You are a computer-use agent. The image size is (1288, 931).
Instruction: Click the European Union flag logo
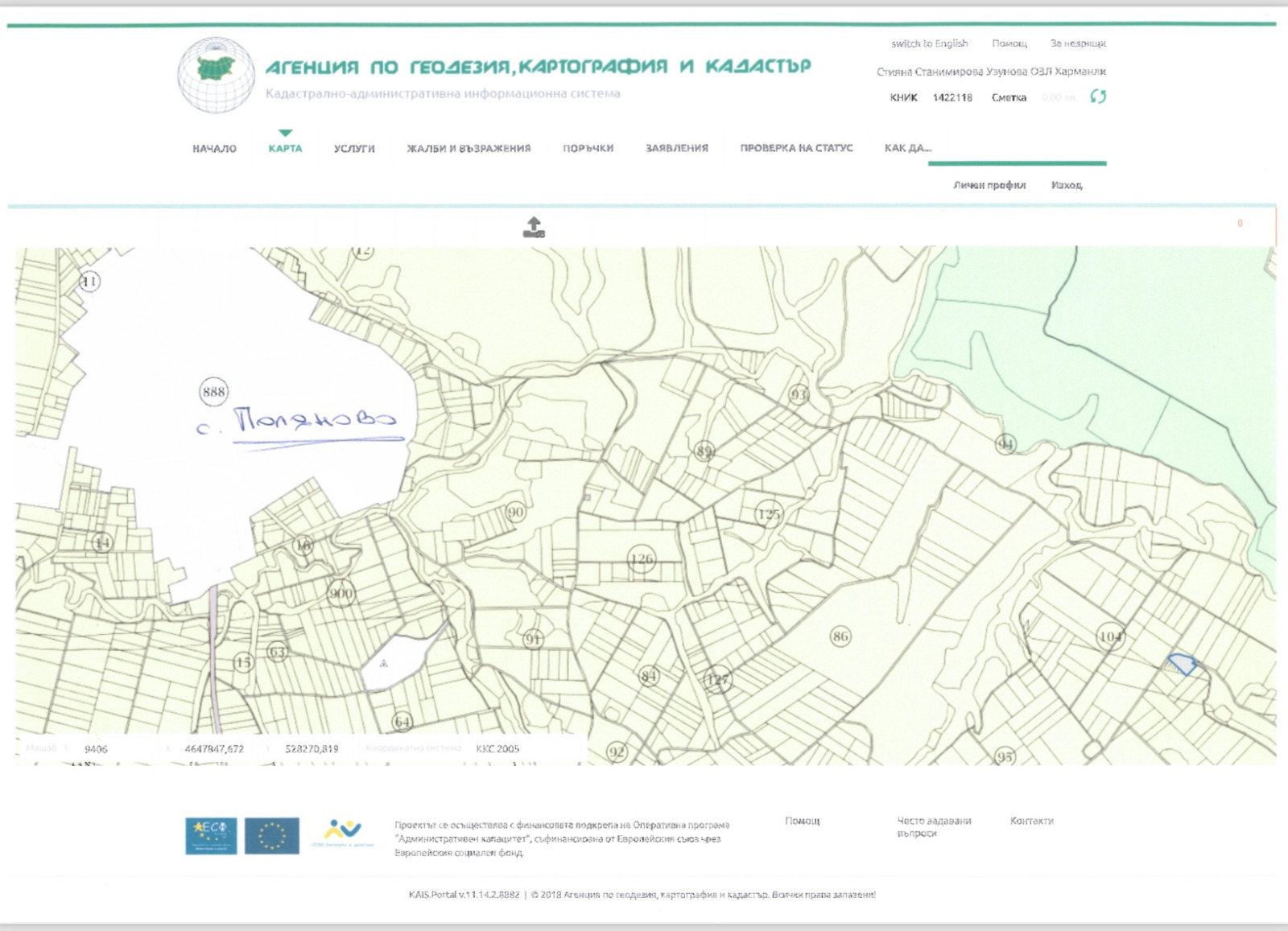[272, 836]
